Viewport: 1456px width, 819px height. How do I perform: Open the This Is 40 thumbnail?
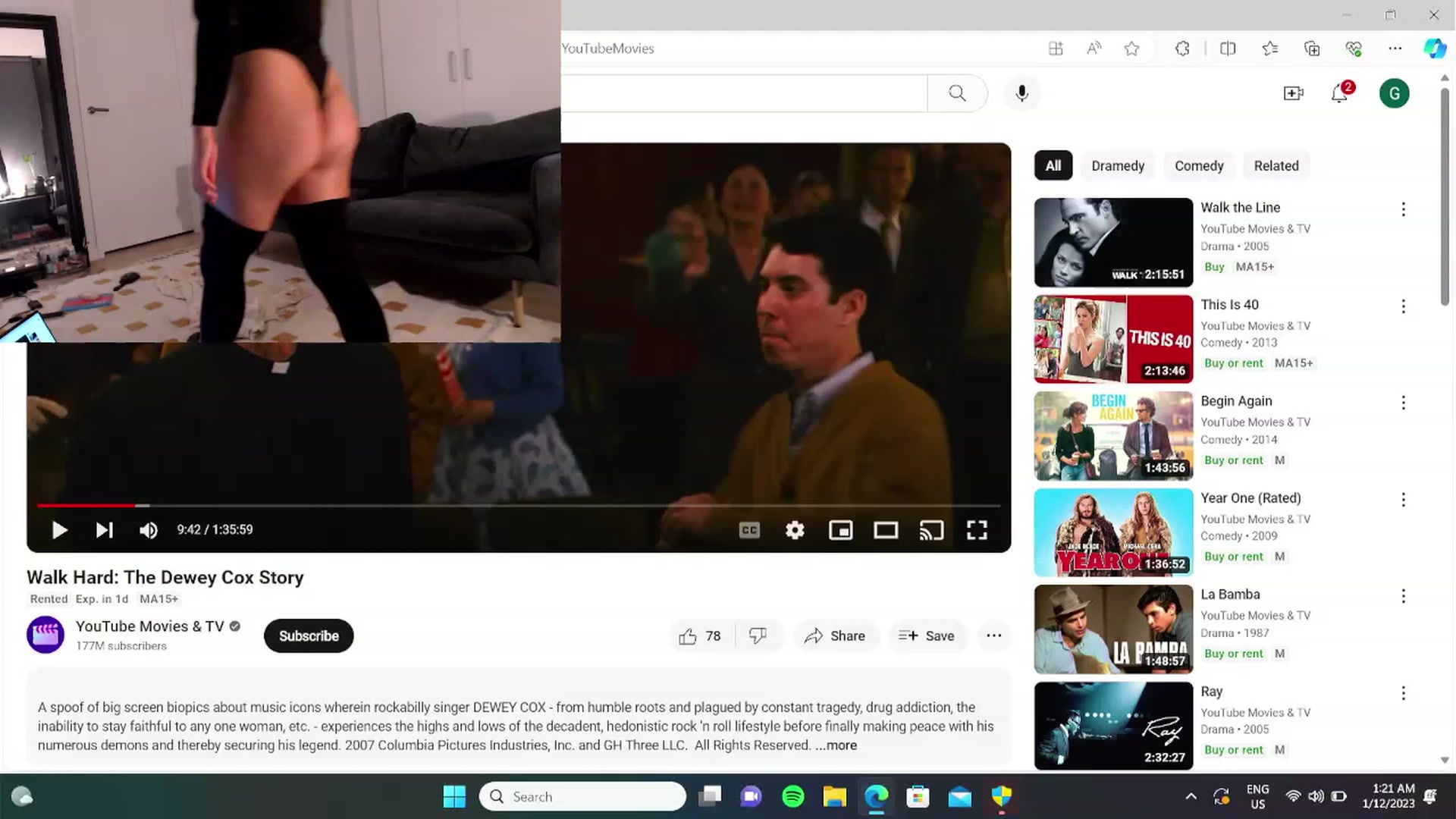pos(1113,339)
